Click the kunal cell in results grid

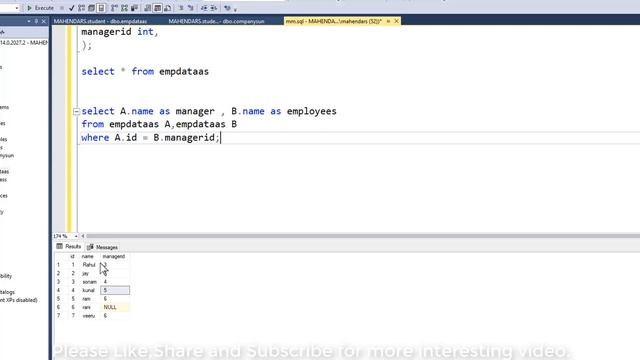(90, 290)
